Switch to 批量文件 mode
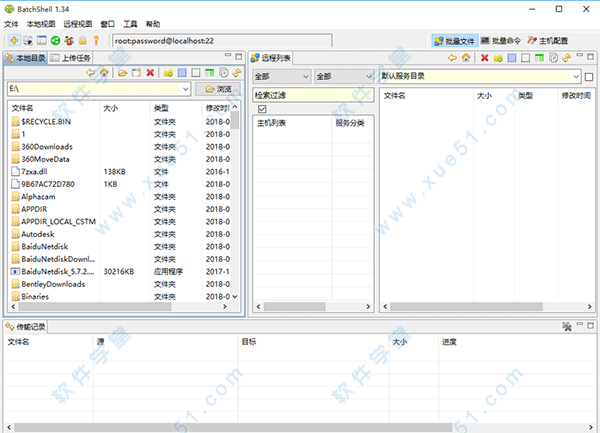This screenshot has height=433, width=600. pos(455,41)
